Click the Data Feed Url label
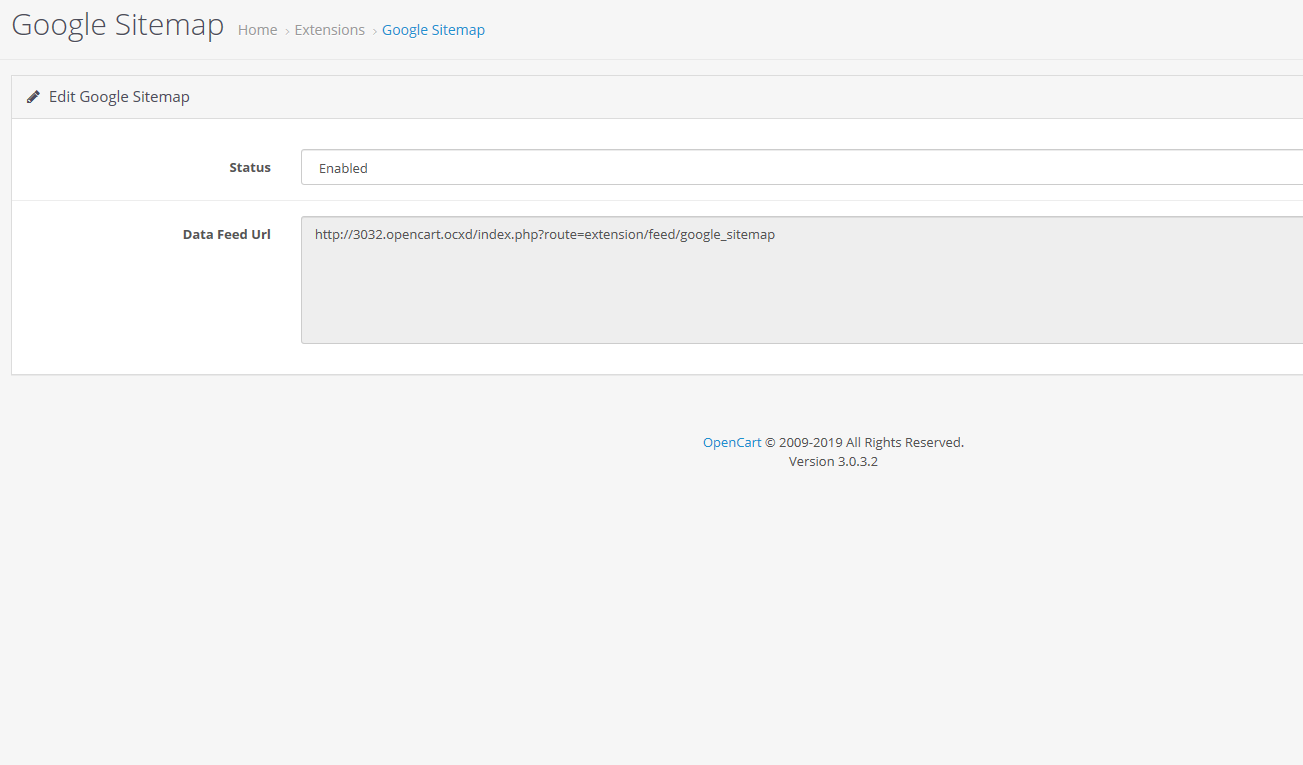This screenshot has width=1303, height=765. click(227, 234)
